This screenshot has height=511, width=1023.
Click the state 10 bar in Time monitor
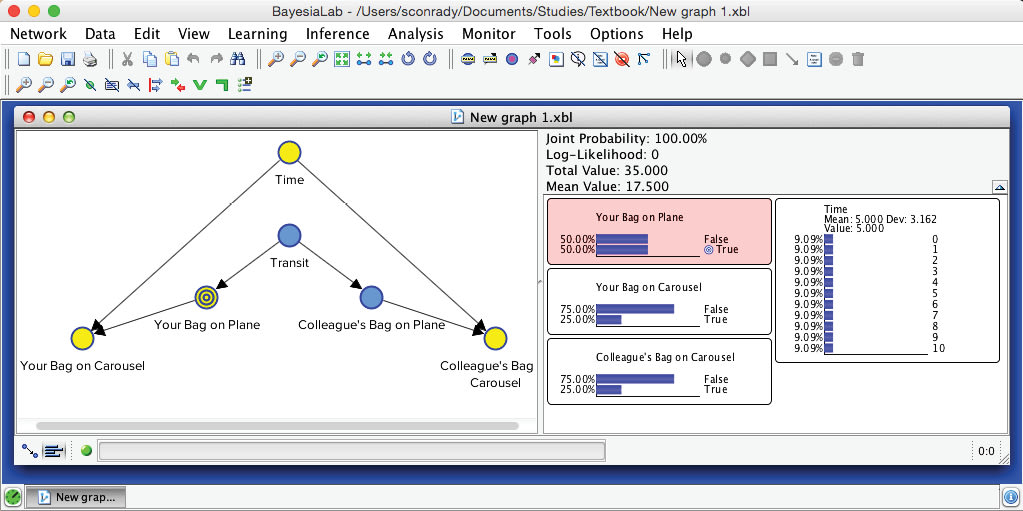click(829, 348)
